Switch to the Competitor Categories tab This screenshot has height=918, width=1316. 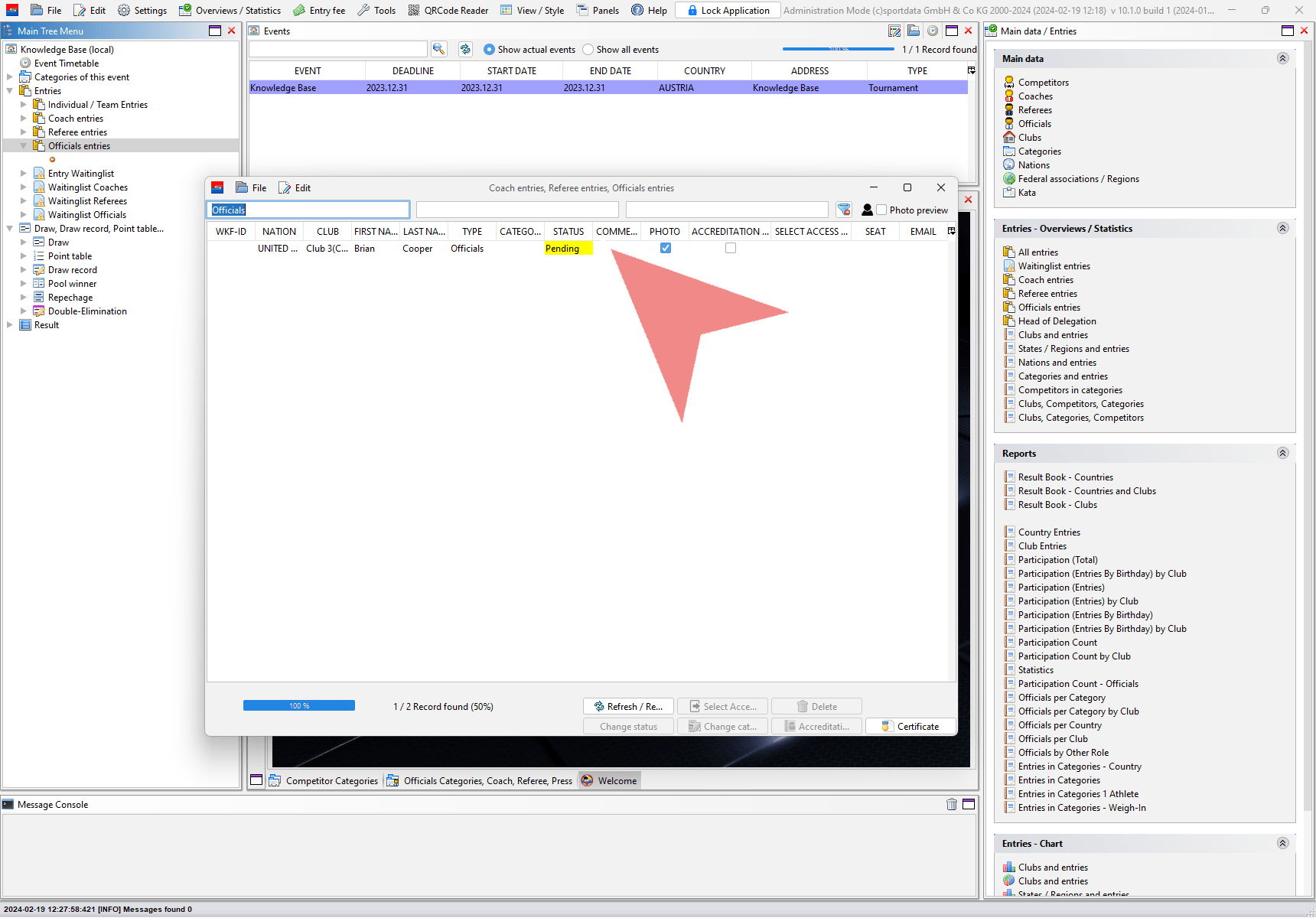click(x=324, y=780)
